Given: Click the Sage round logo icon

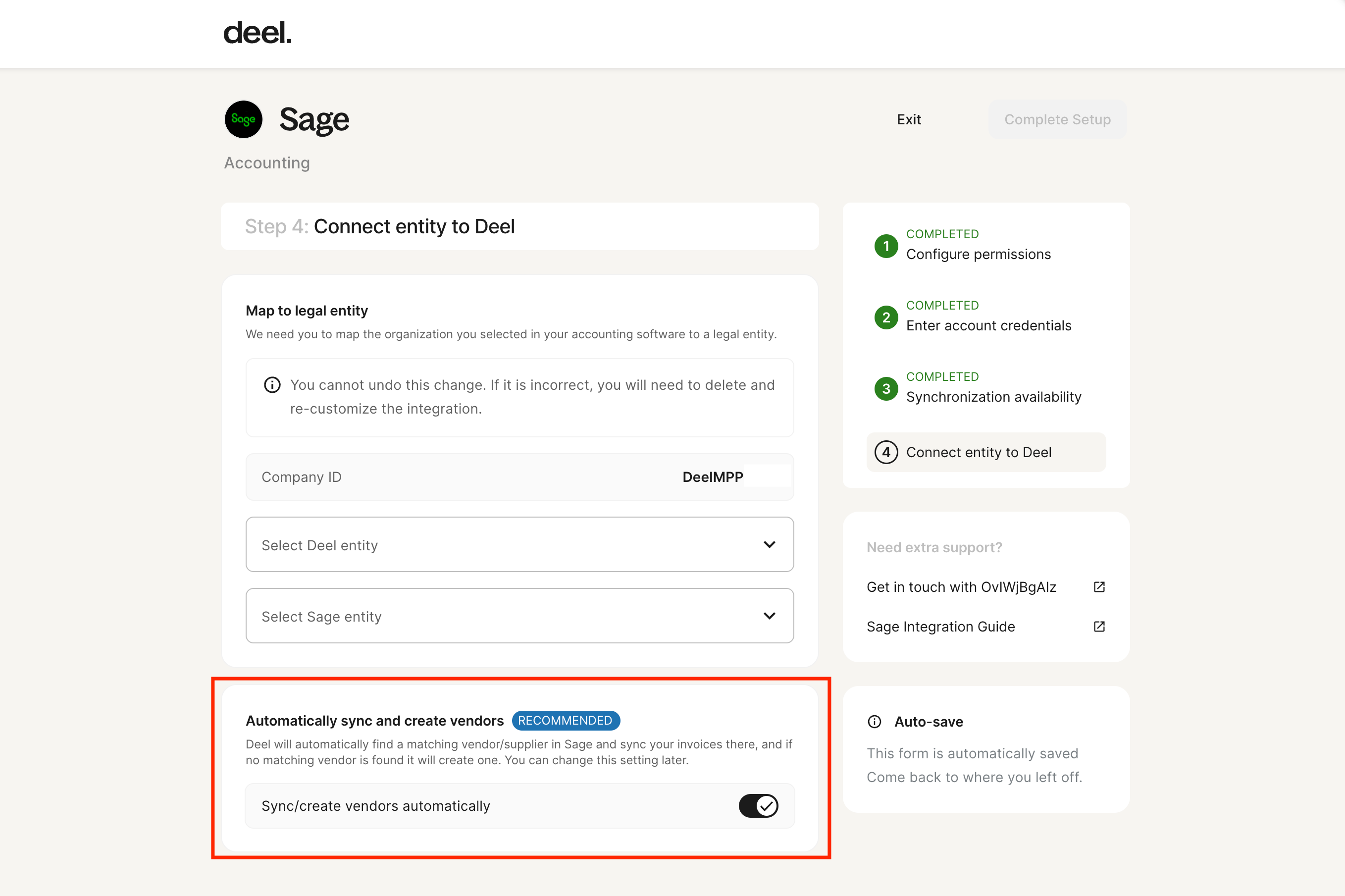Looking at the screenshot, I should tap(244, 119).
